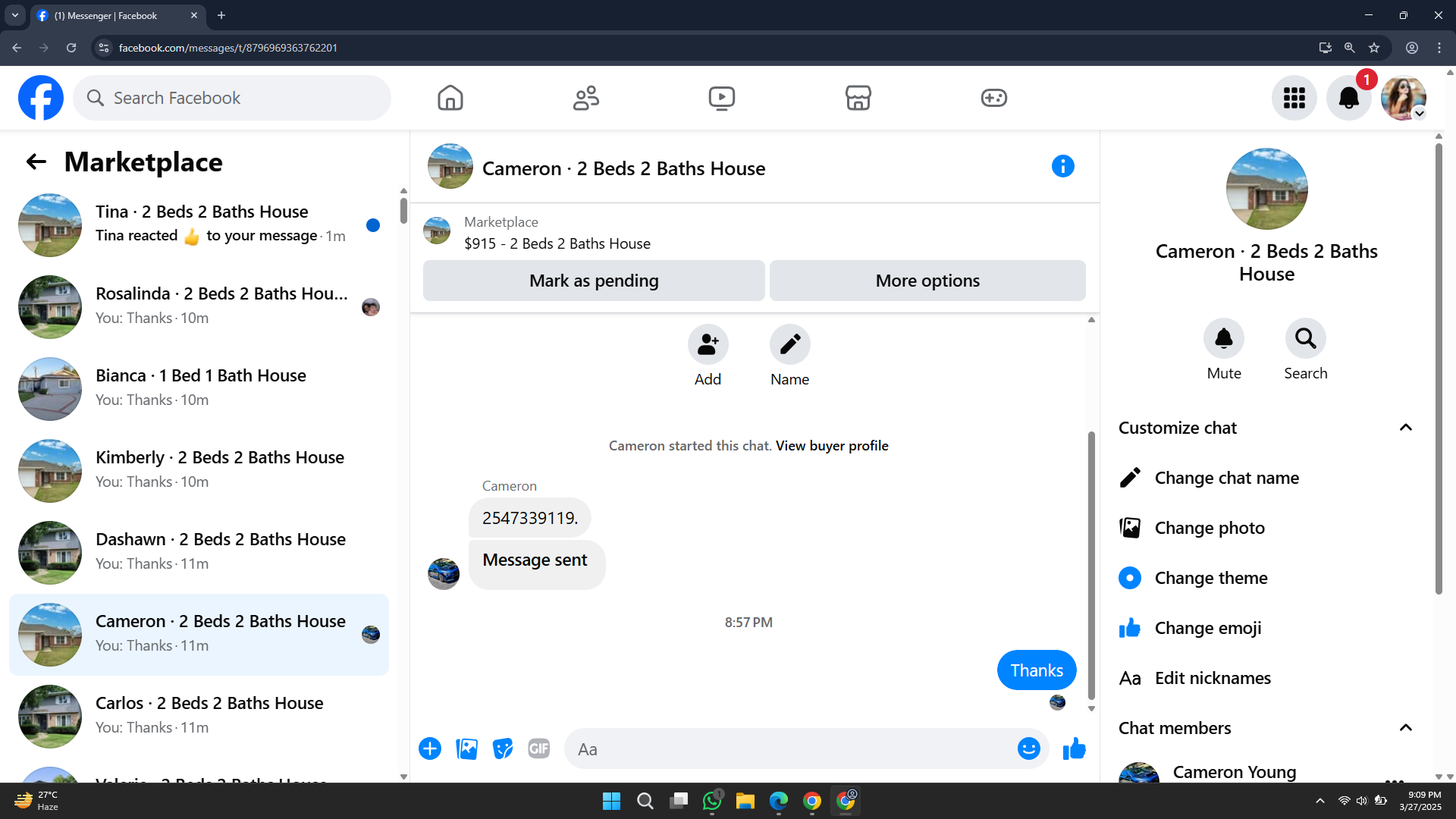
Task: Open Tina 2 Beds 2 Baths House chat
Action: 199,225
